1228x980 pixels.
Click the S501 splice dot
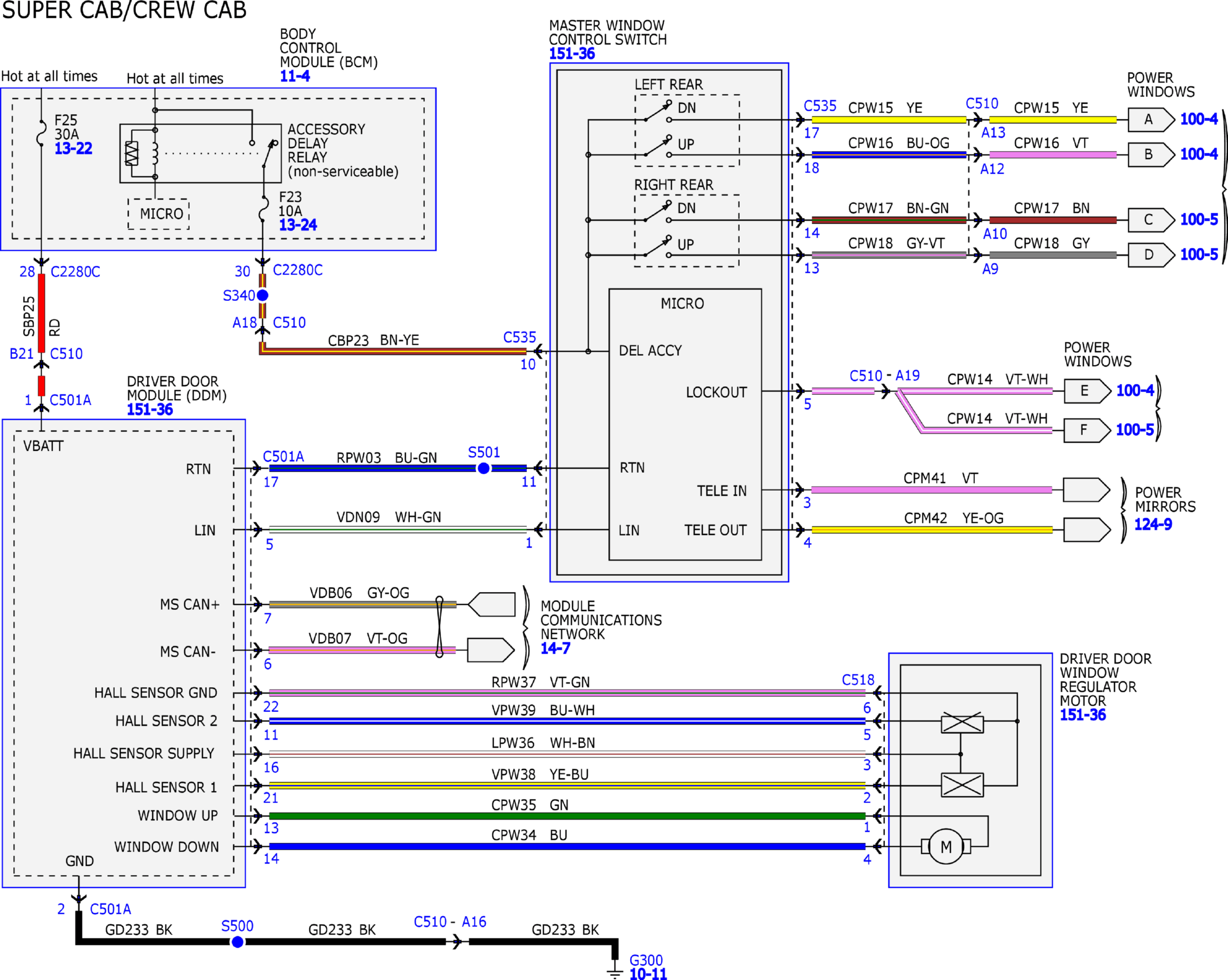point(484,468)
